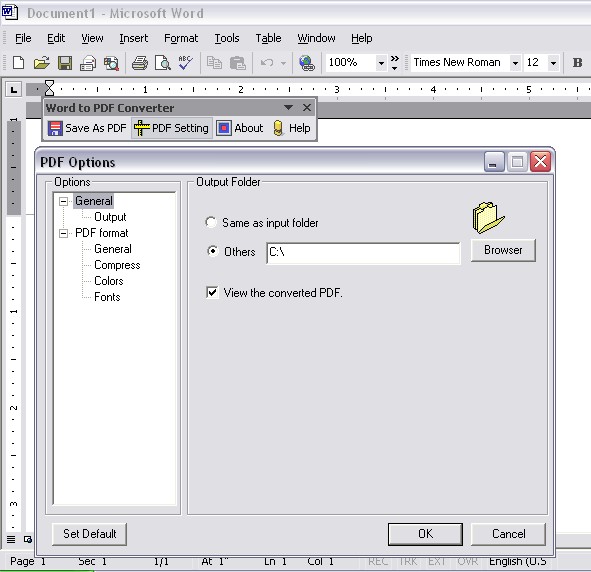
Task: Select Fonts in the options tree
Action: coord(107,297)
